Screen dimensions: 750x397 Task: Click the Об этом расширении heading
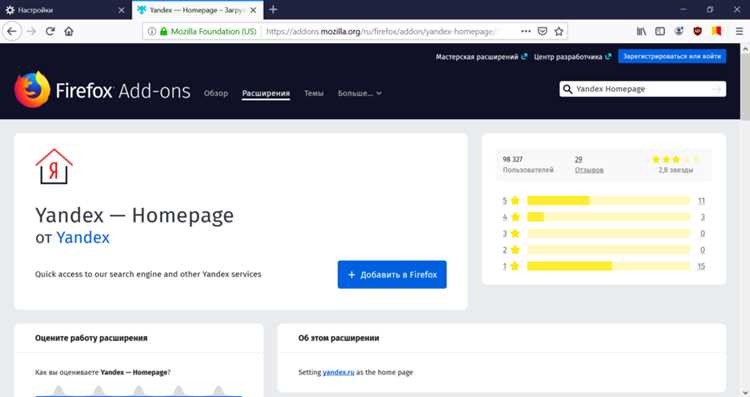tap(339, 338)
